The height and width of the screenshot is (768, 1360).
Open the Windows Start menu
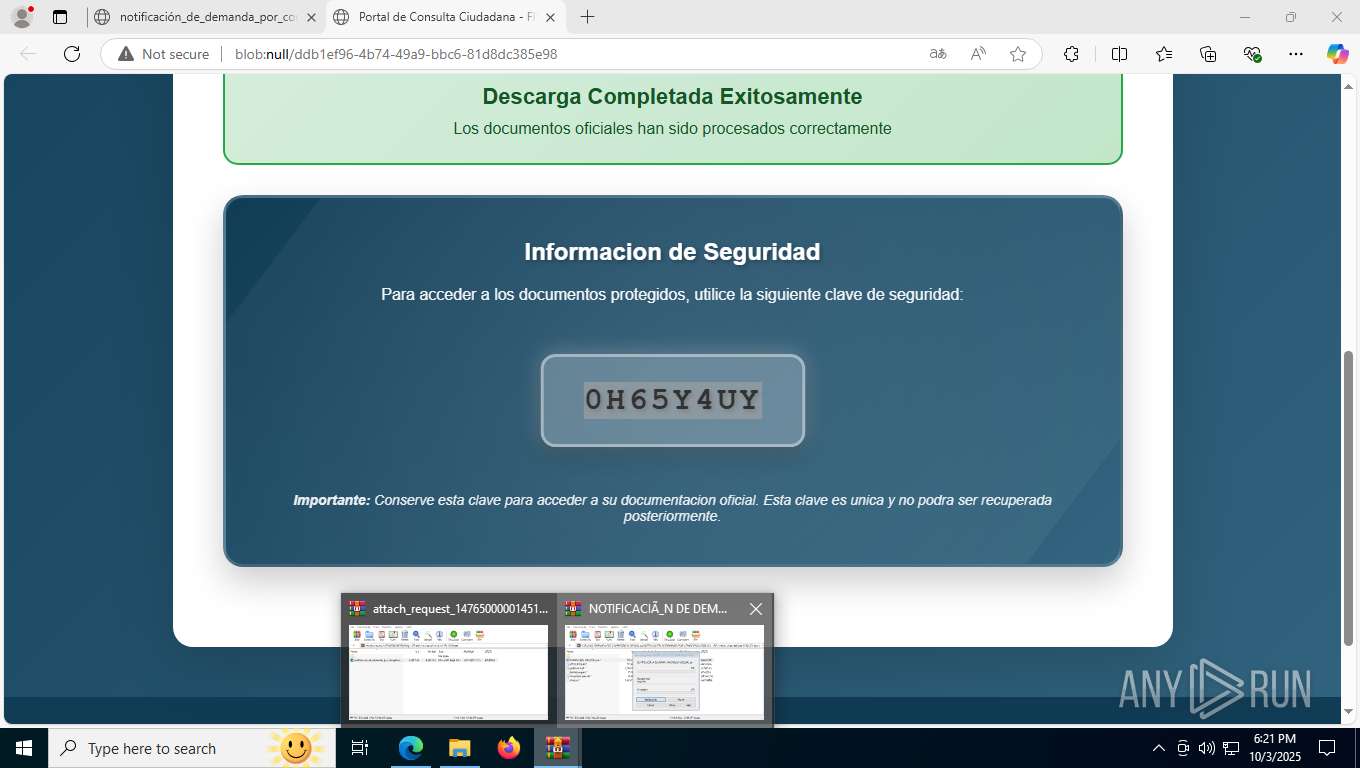(x=24, y=748)
